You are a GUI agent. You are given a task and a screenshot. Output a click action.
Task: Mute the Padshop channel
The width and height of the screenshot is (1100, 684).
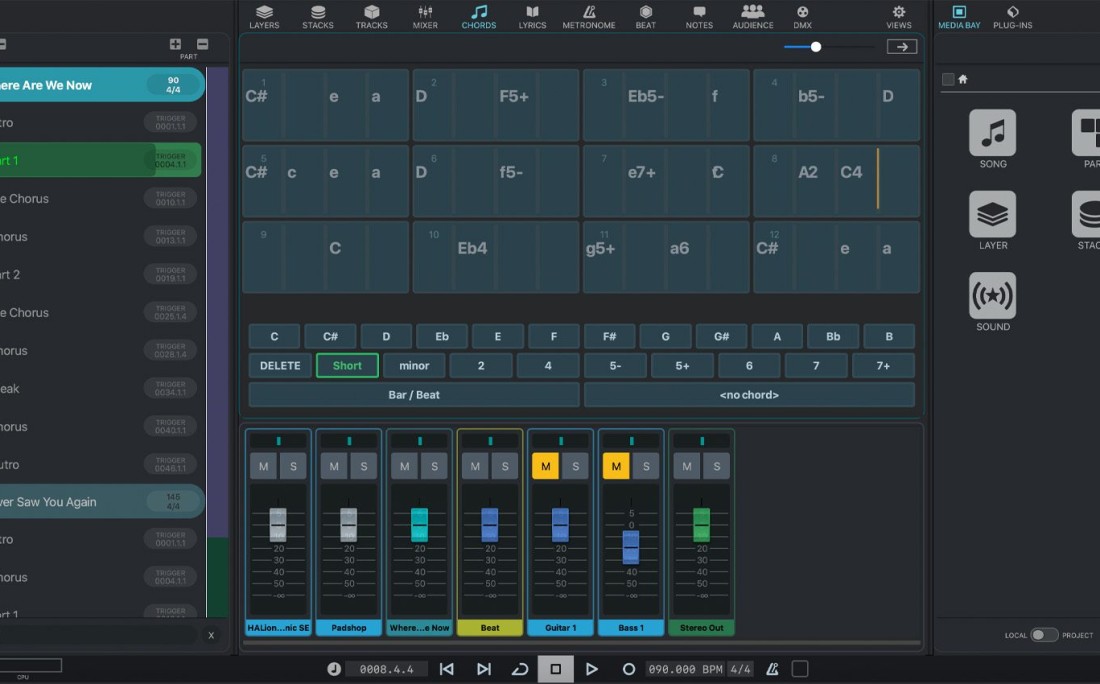tap(334, 466)
